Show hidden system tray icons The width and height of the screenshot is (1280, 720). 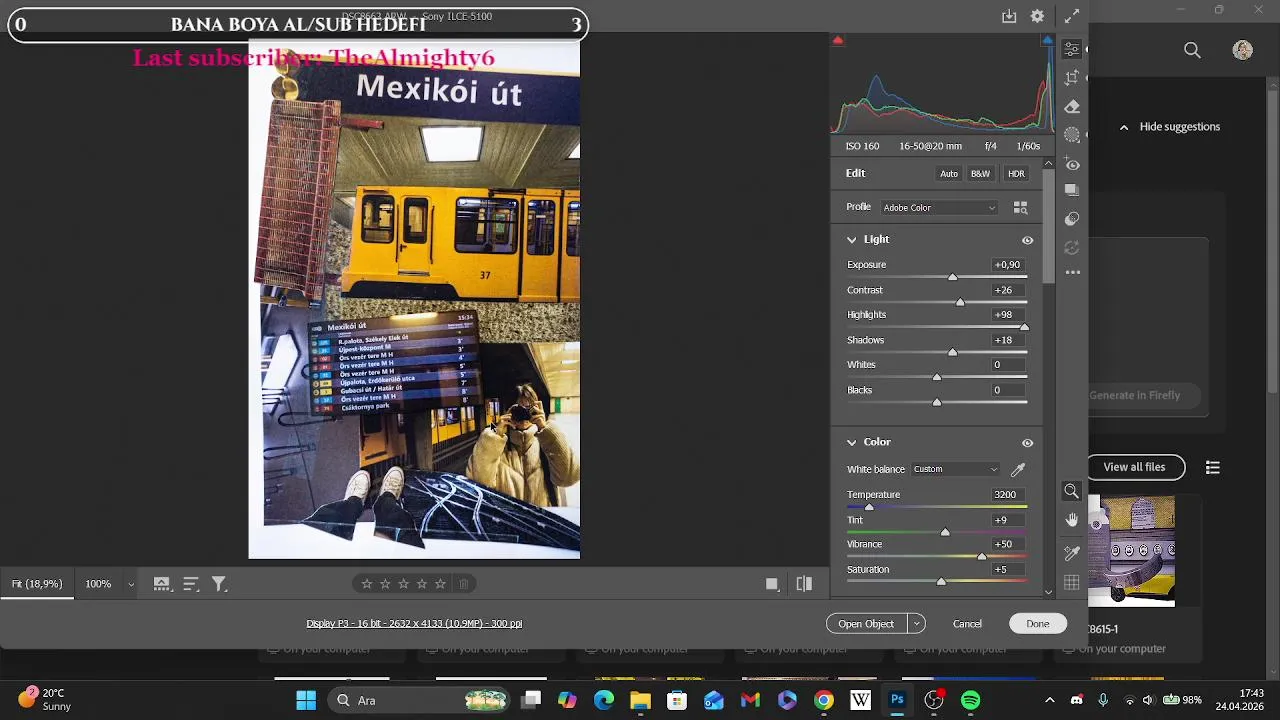click(x=1049, y=700)
